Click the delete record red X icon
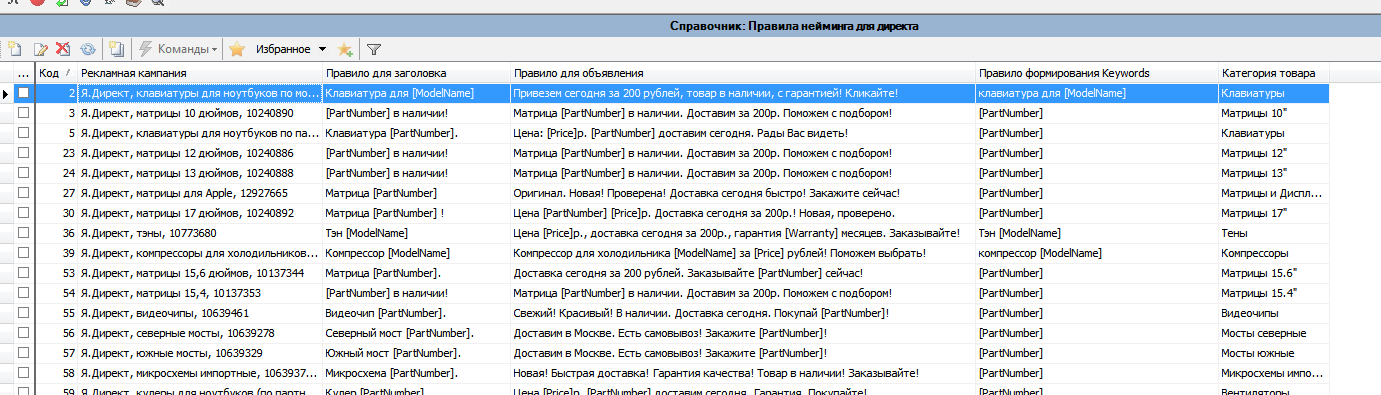1381x395 pixels. click(x=63, y=49)
